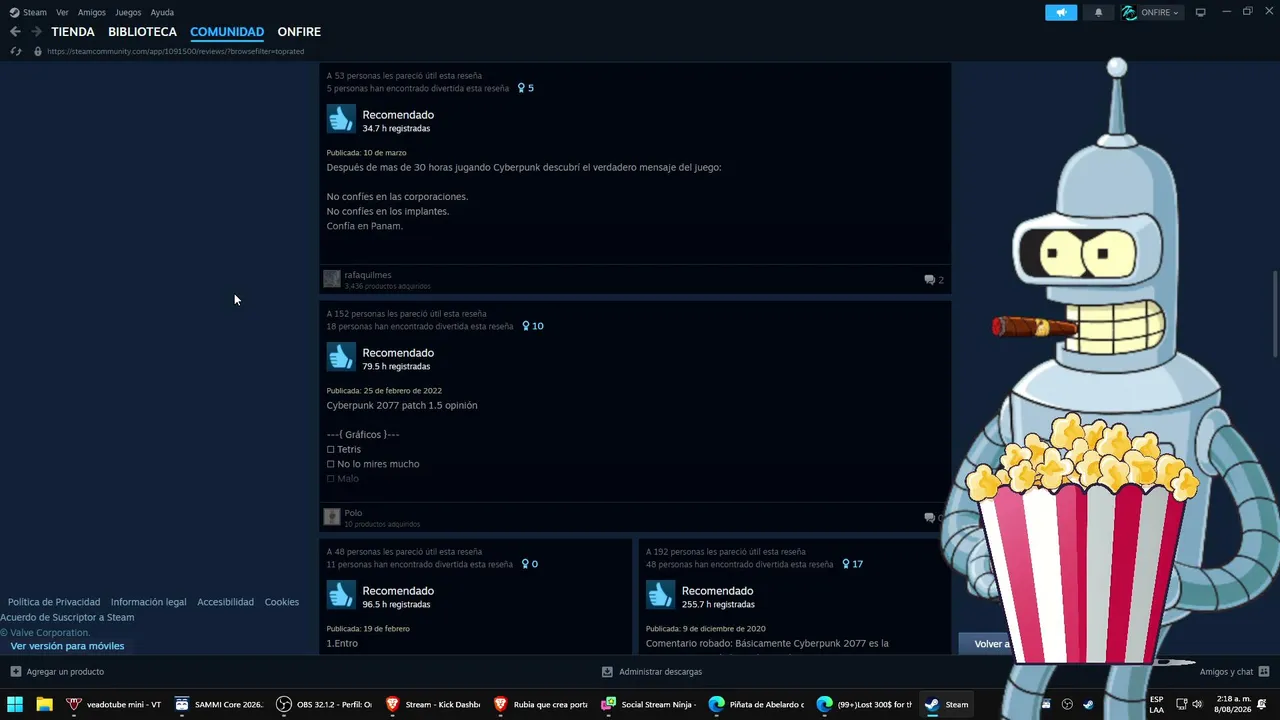1280x720 pixels.
Task: Click the thumbs-up icon on the 34.7 h review
Action: (341, 119)
